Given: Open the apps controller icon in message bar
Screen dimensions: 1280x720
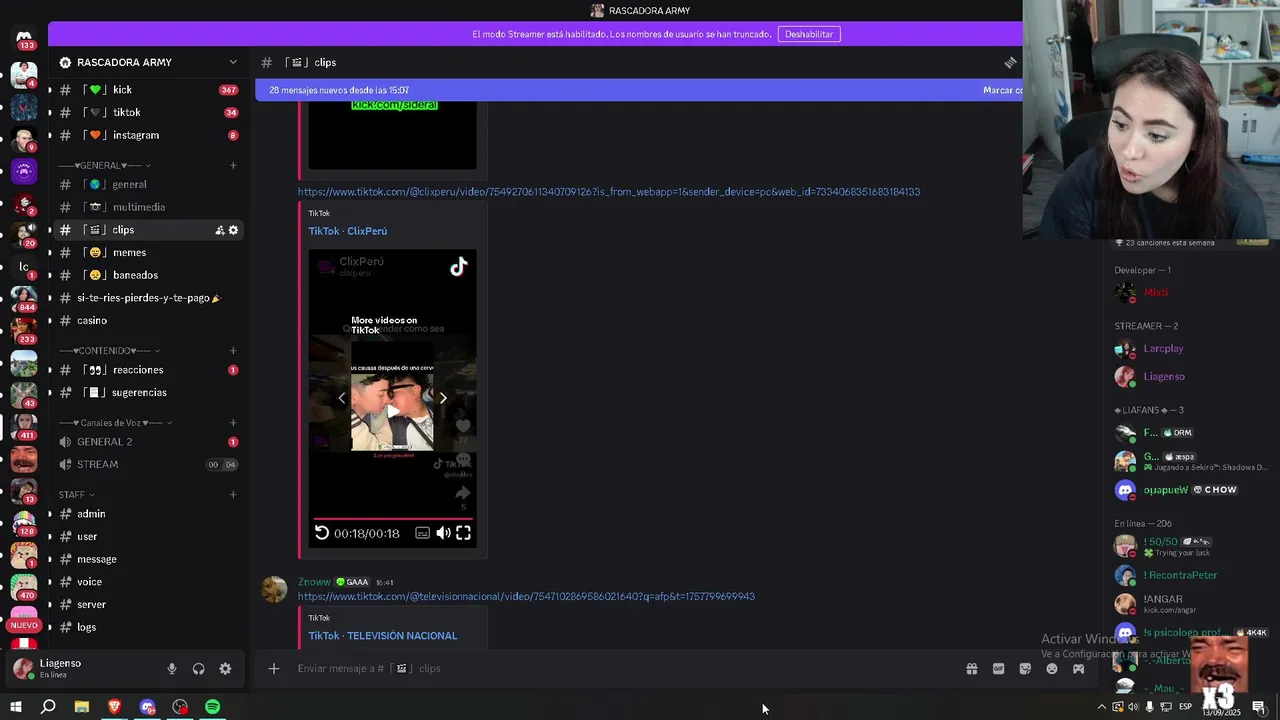Looking at the screenshot, I should pos(1078,668).
